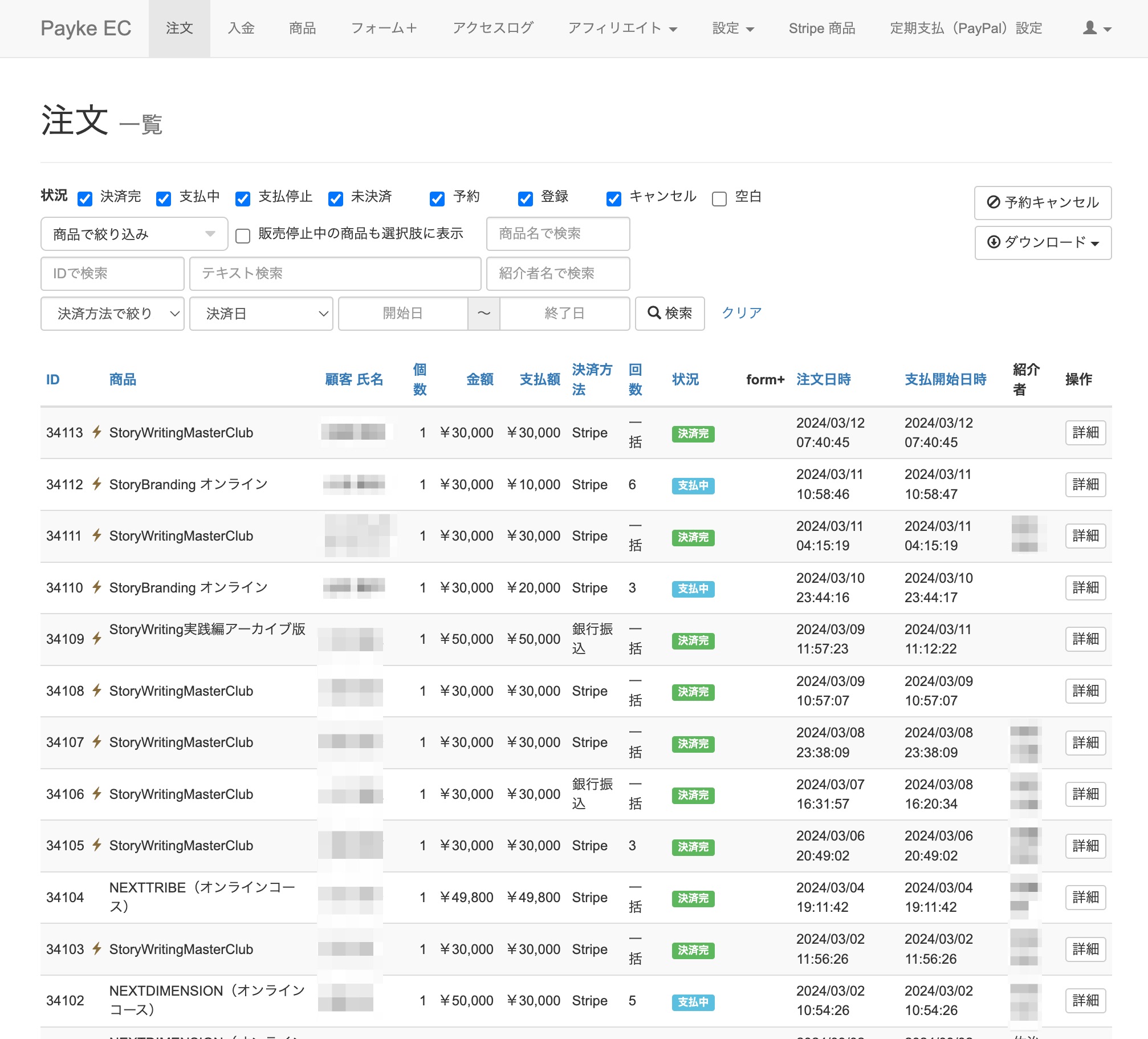The width and height of the screenshot is (1148, 1039).
Task: Enable 販売停止中の商品も選択肢に表示 checkbox
Action: [x=243, y=236]
